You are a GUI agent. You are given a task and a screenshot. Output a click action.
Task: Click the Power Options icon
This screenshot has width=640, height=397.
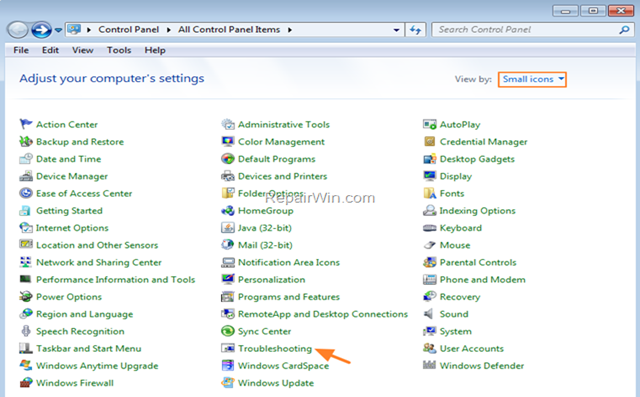(x=26, y=297)
